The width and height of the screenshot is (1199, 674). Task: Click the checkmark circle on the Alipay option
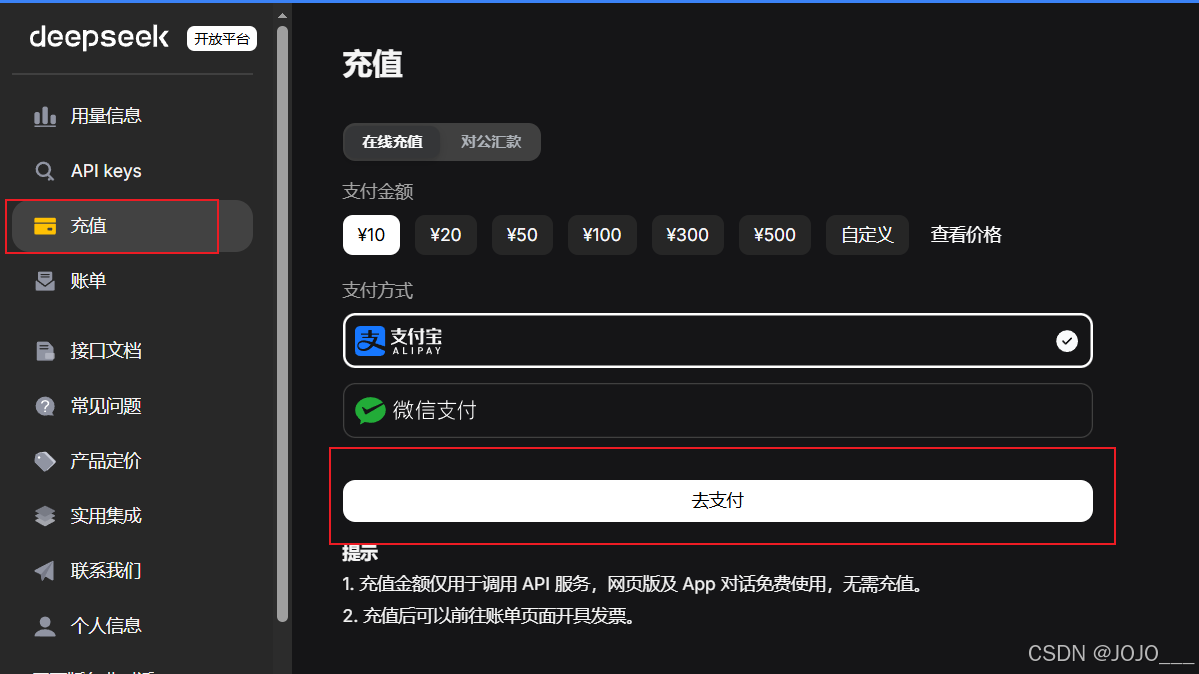pyautogui.click(x=1067, y=341)
